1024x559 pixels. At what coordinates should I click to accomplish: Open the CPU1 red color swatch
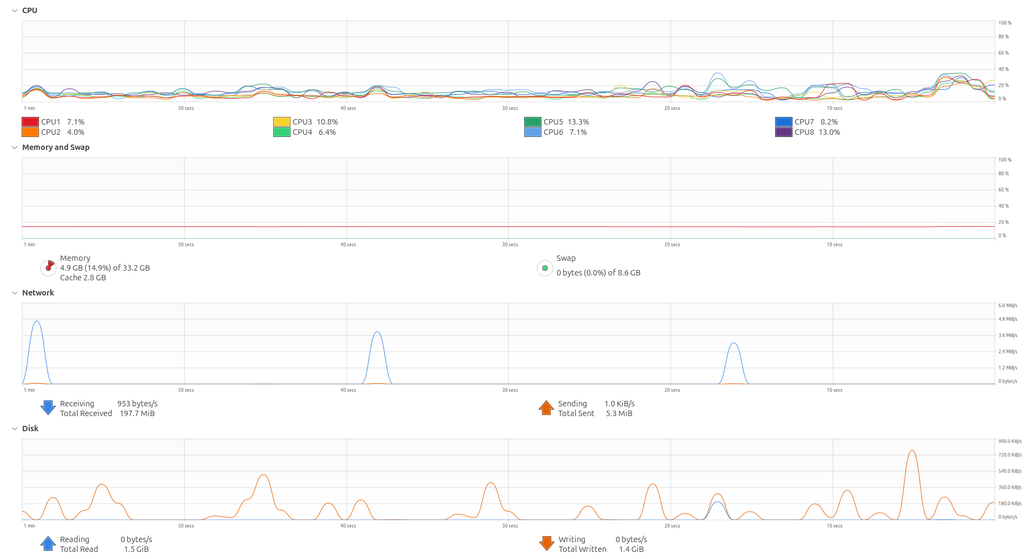[30, 122]
